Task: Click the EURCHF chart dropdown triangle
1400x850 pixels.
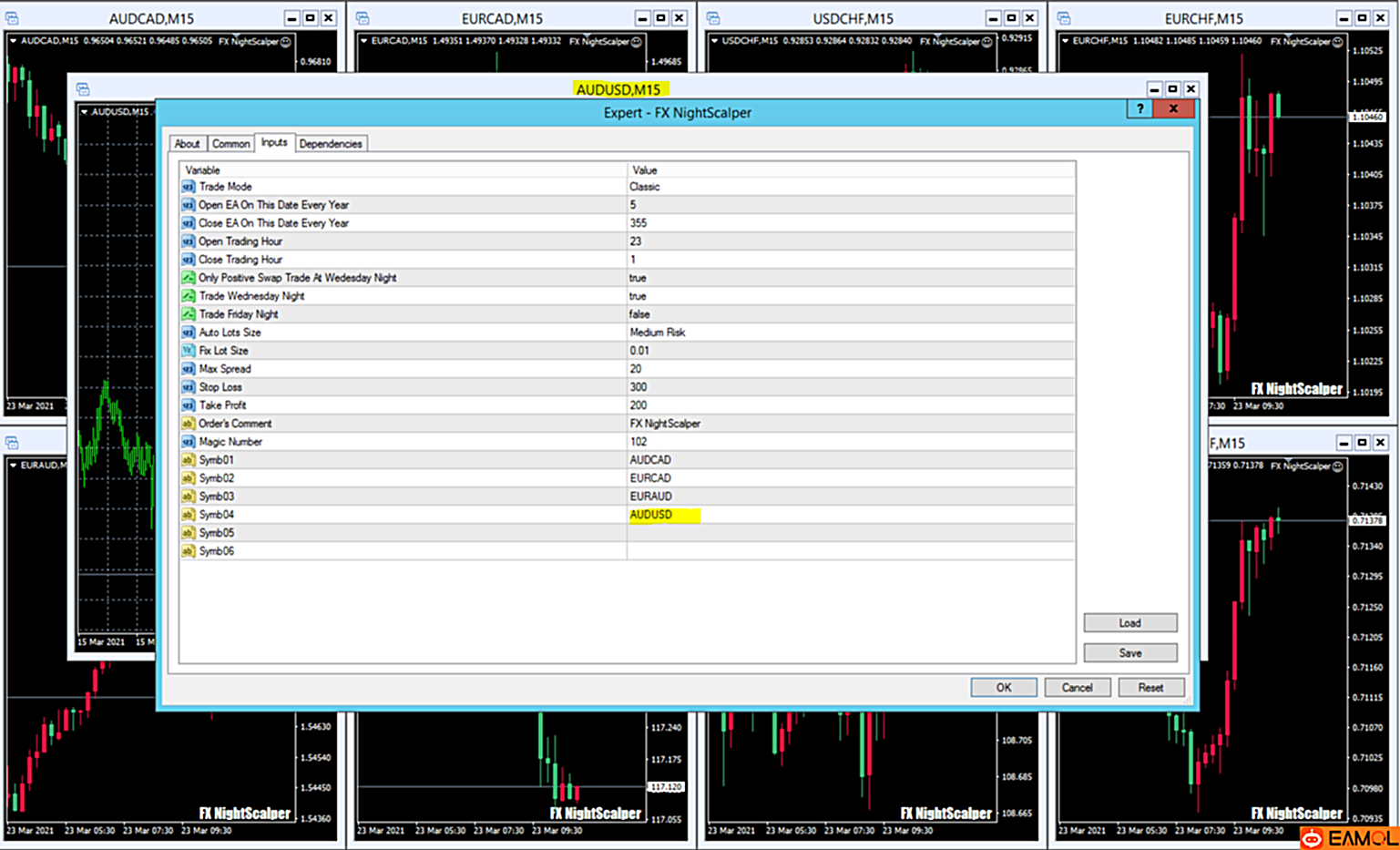Action: pyautogui.click(x=1066, y=41)
